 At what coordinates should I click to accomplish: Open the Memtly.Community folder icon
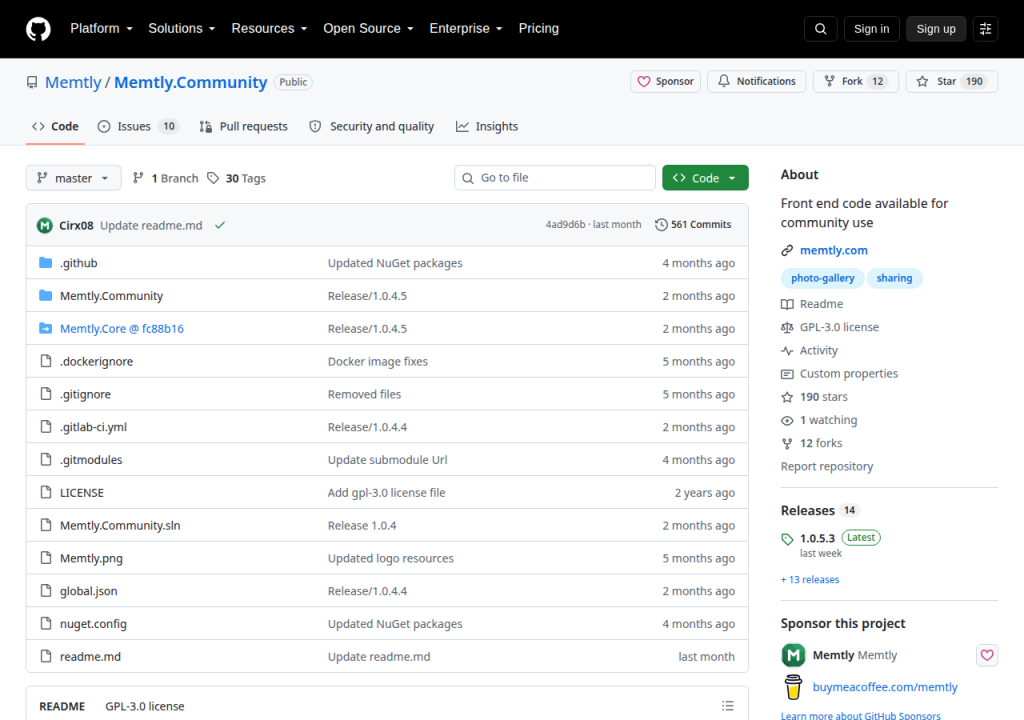(45, 295)
